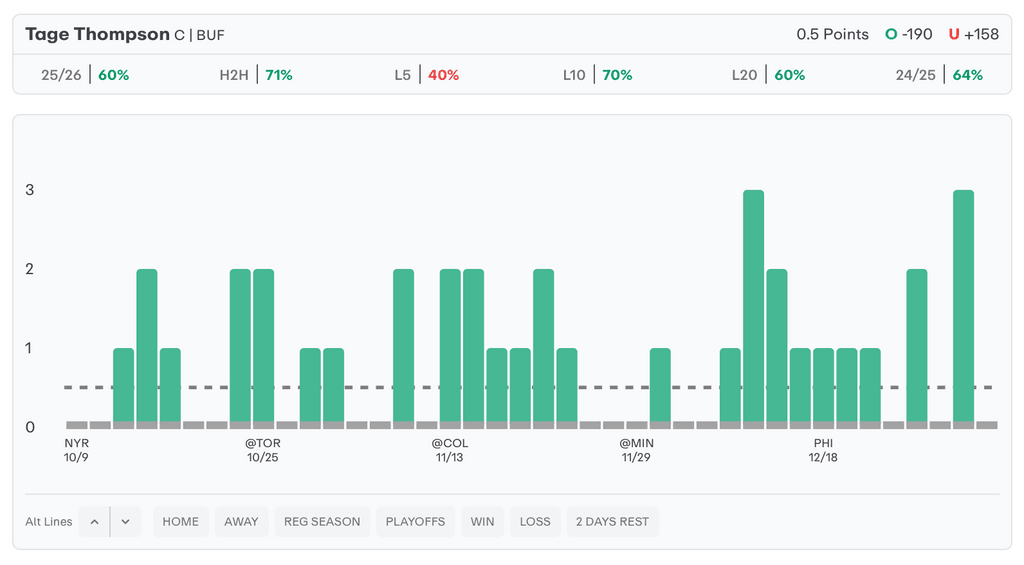
Task: Click the Alt Lines down chevron
Action: point(125,522)
